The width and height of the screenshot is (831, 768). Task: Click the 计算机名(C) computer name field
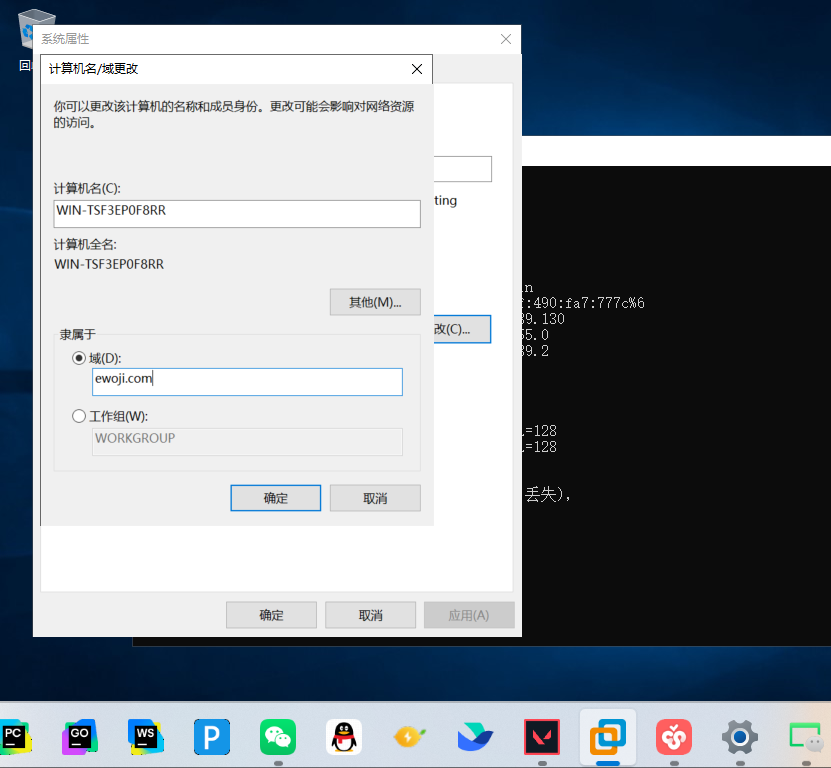(x=237, y=214)
